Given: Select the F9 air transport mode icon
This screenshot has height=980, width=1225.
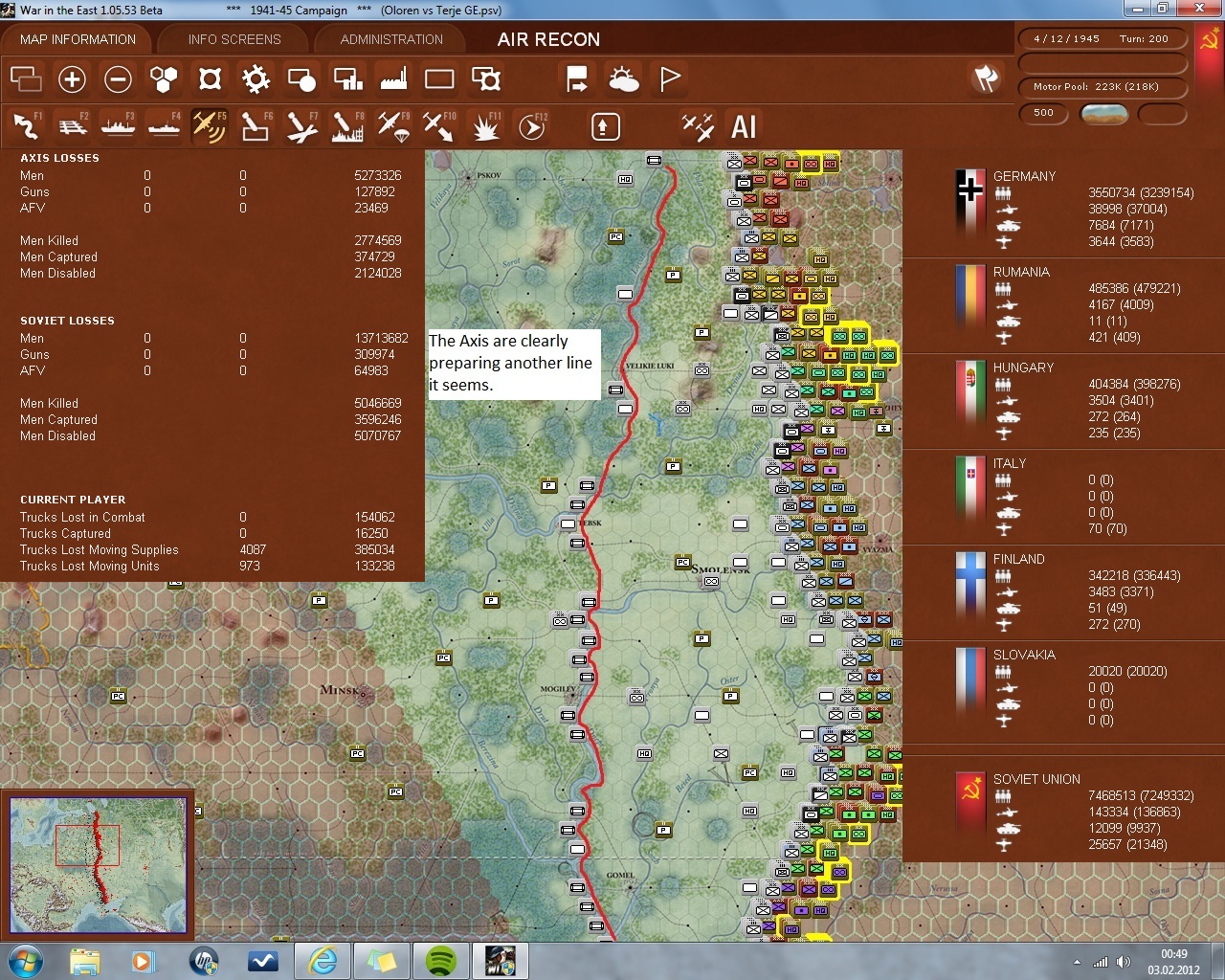Looking at the screenshot, I should click(393, 126).
